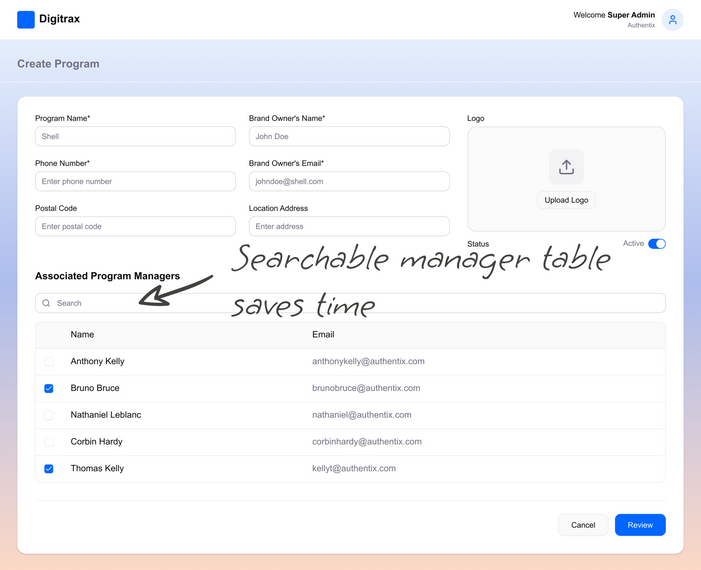Click the Logo label above the upload box
Viewport: 701px width, 570px height.
[x=476, y=118]
